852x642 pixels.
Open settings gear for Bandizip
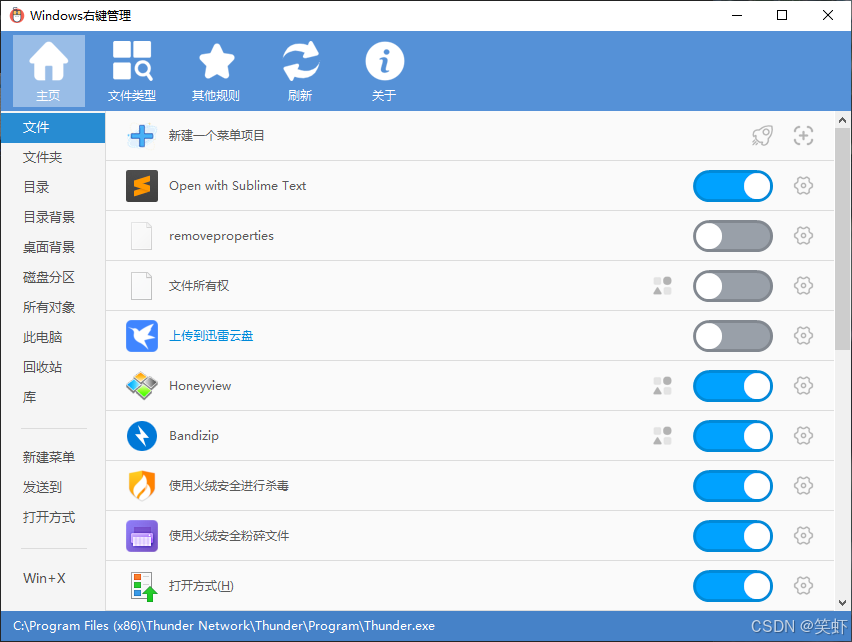[x=803, y=436]
